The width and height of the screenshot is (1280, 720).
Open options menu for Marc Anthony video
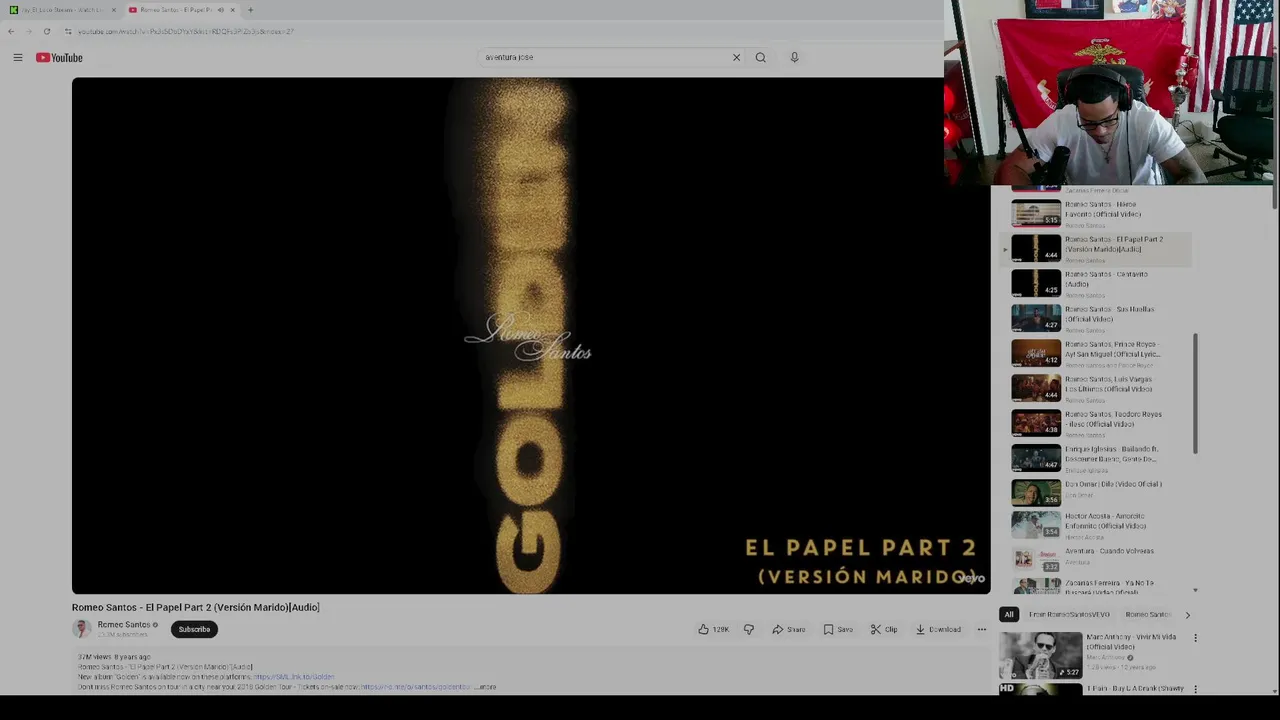[1195, 638]
